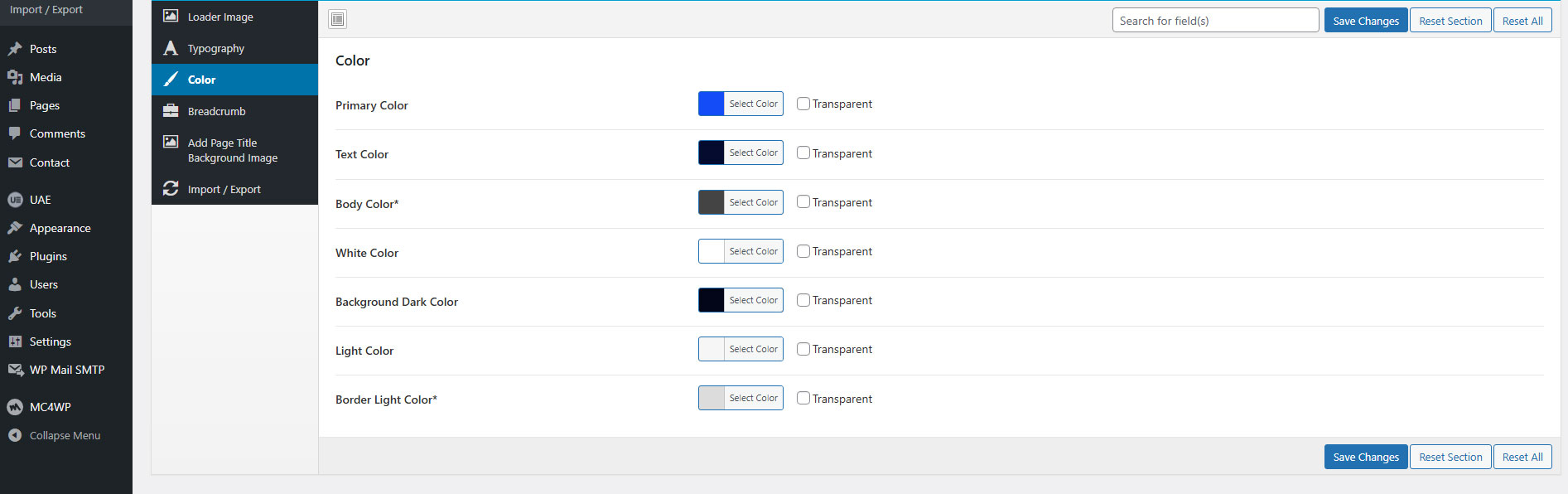Click the expand-all sections icon

click(x=338, y=20)
